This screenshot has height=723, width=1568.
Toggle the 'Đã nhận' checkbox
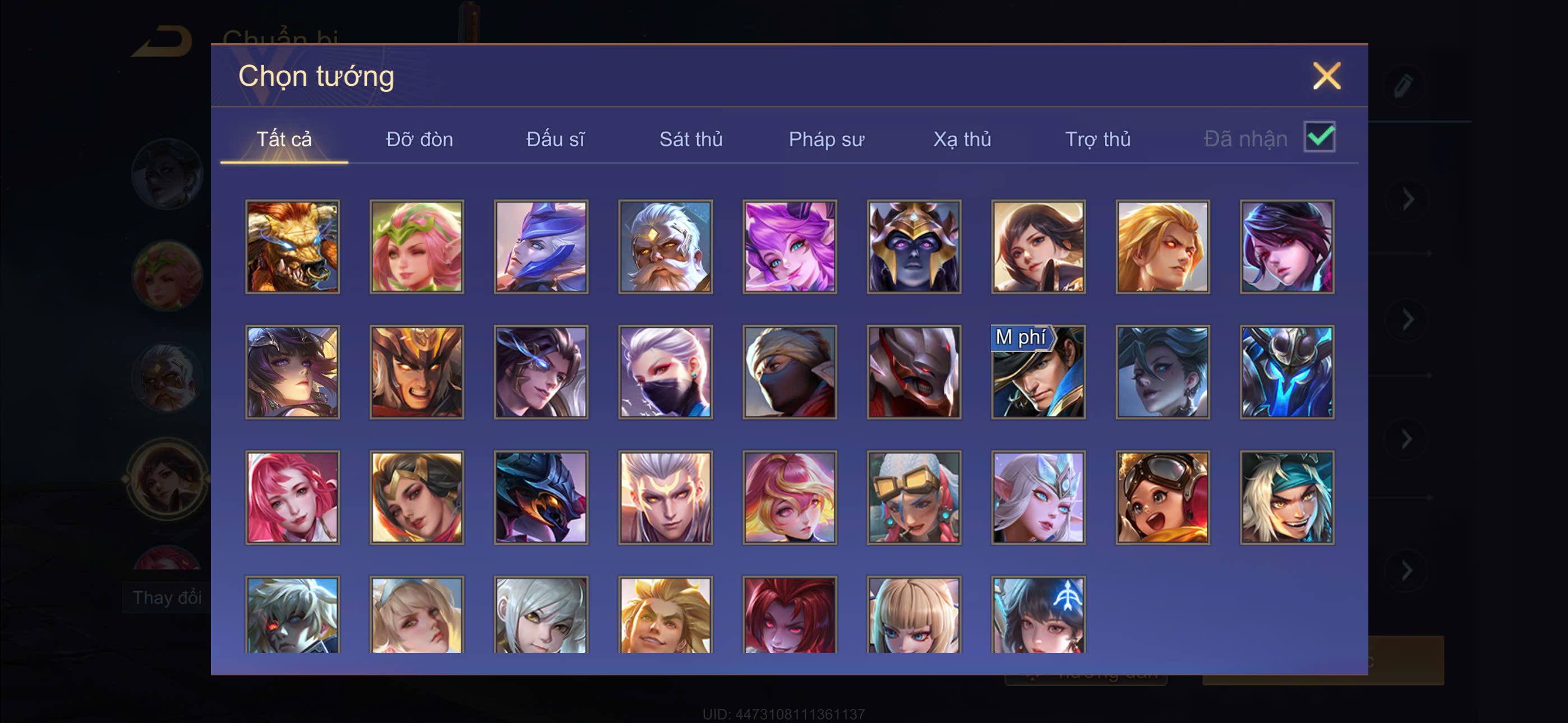(x=1319, y=137)
